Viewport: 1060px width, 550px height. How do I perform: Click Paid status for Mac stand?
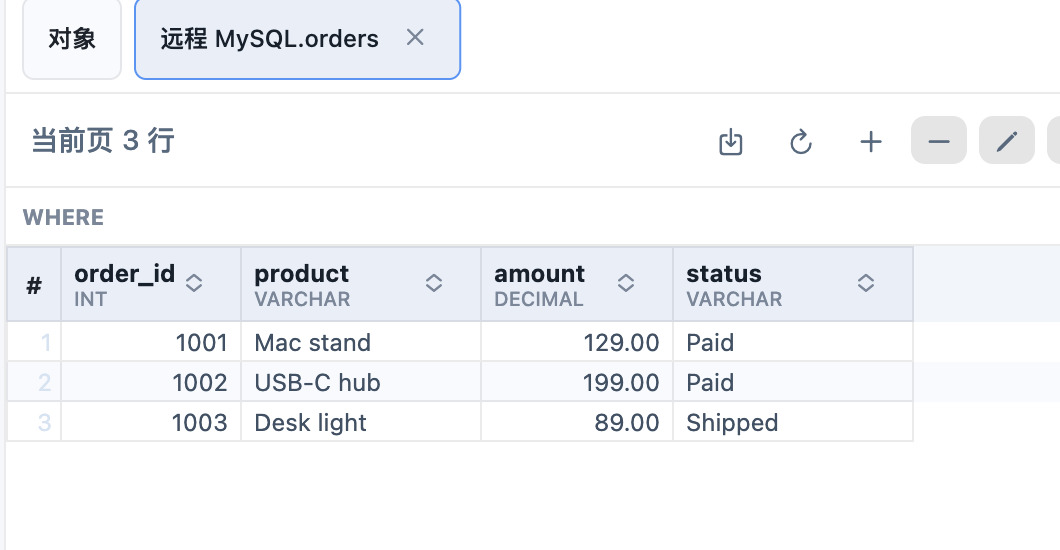(x=793, y=342)
